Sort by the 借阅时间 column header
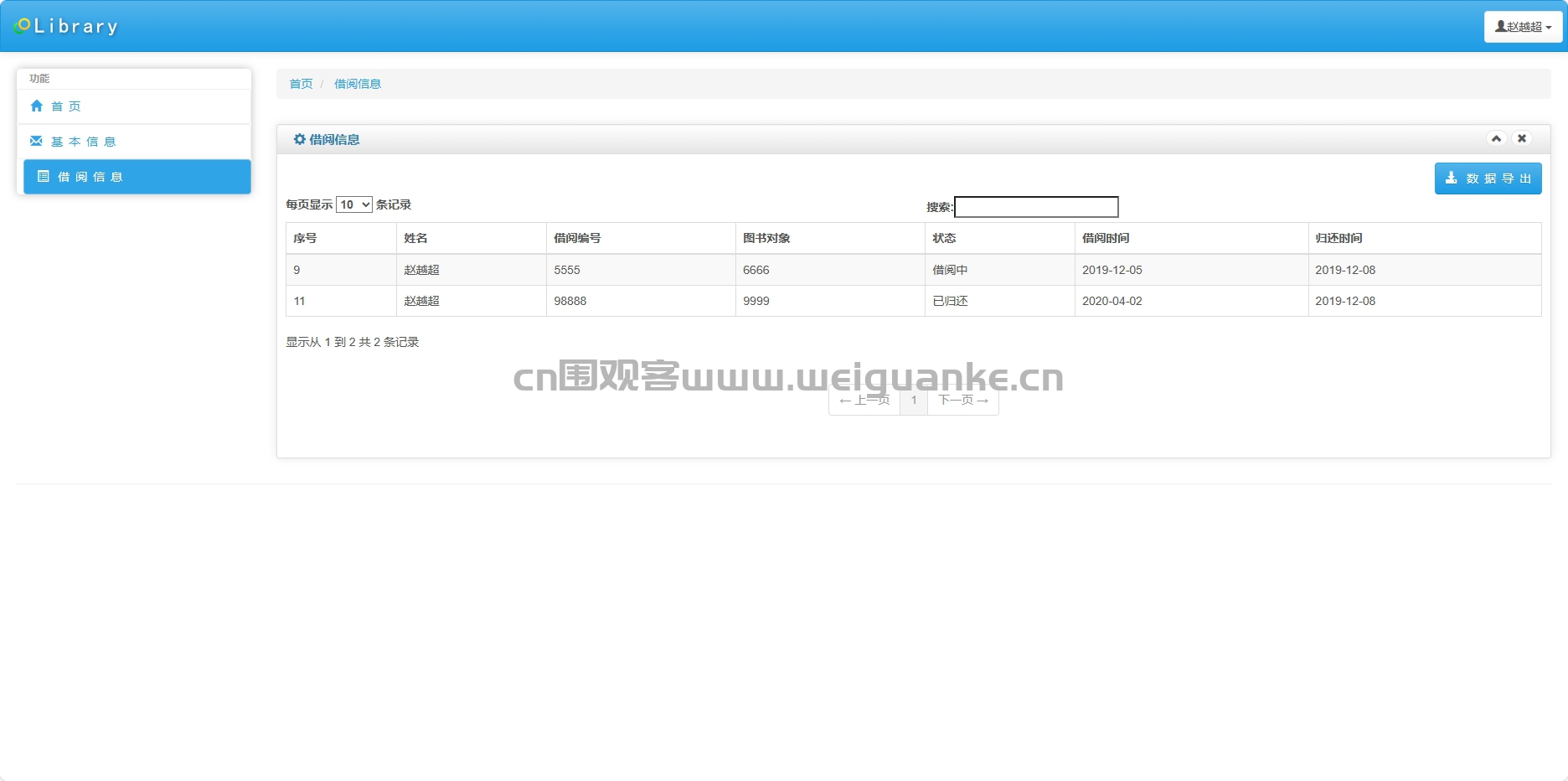The image size is (1568, 781). pos(1191,238)
